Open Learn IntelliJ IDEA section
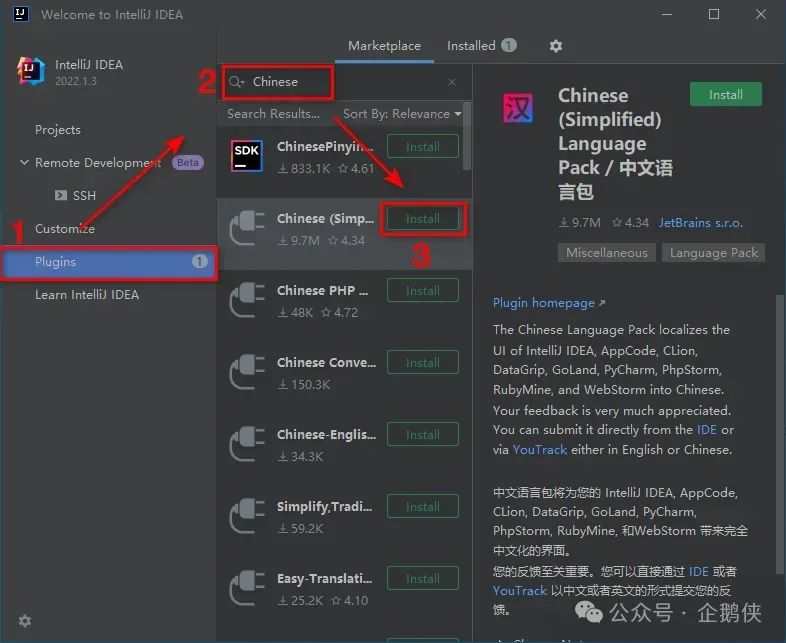The width and height of the screenshot is (786, 643). tap(87, 295)
